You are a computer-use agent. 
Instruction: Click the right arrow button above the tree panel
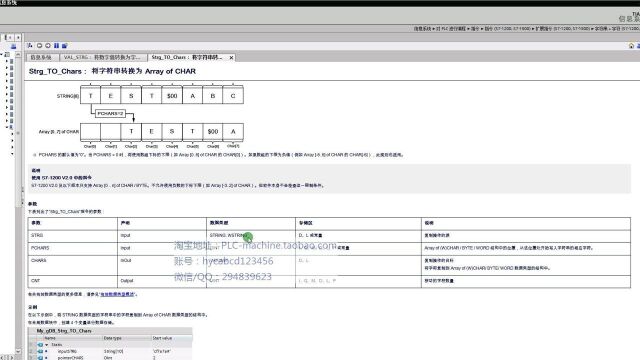click(18, 37)
